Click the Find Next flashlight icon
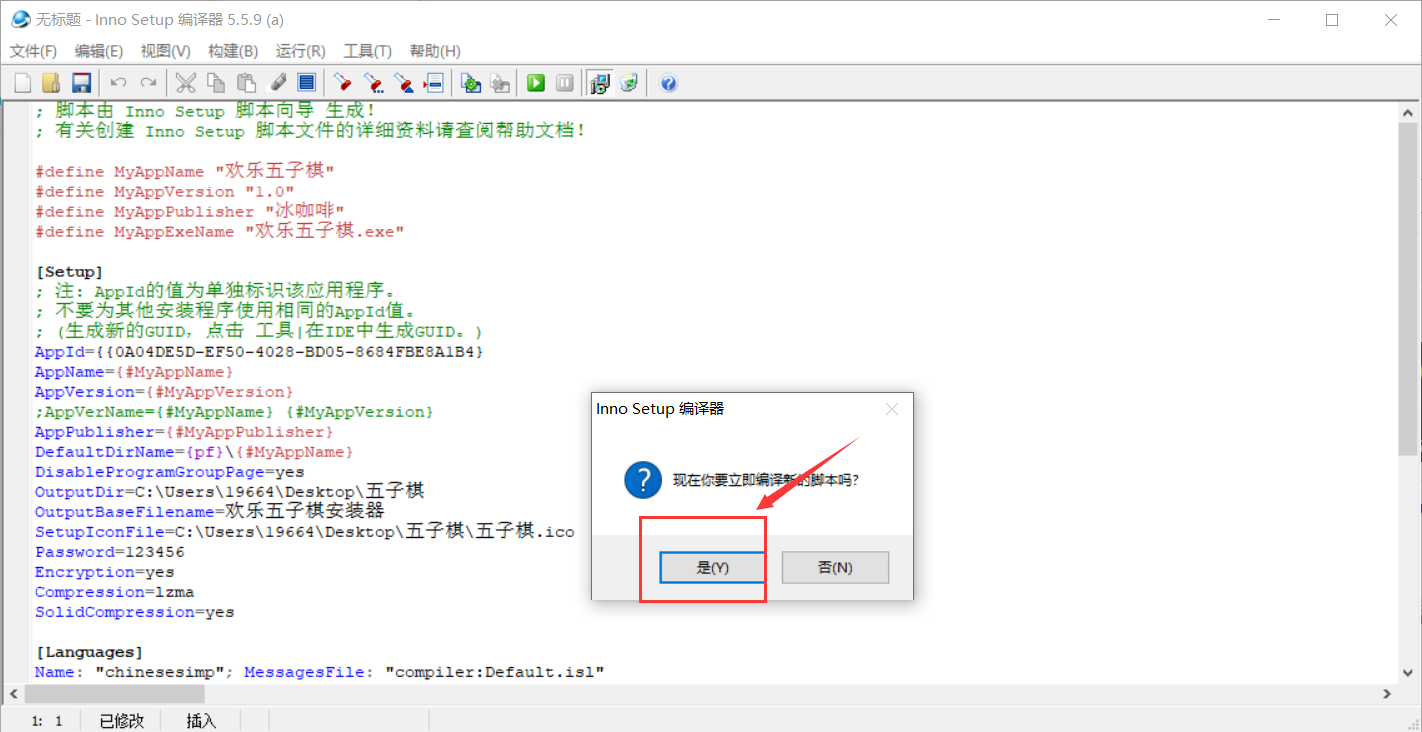This screenshot has width=1422, height=732. 373,83
